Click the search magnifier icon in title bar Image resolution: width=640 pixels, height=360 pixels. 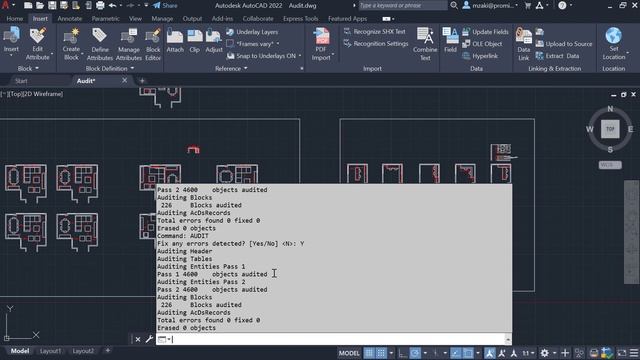[x=454, y=5]
